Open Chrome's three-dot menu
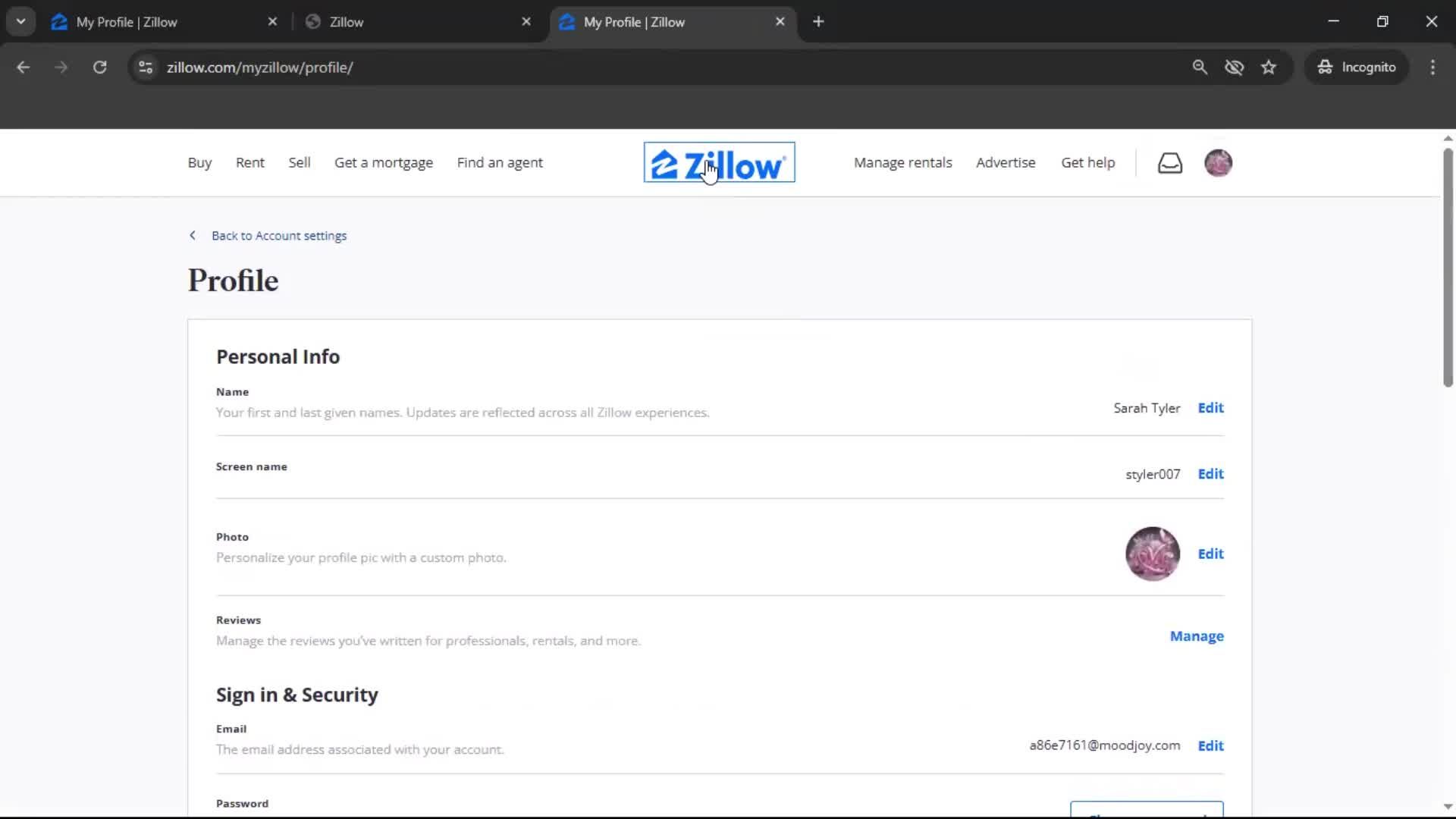 1432,67
